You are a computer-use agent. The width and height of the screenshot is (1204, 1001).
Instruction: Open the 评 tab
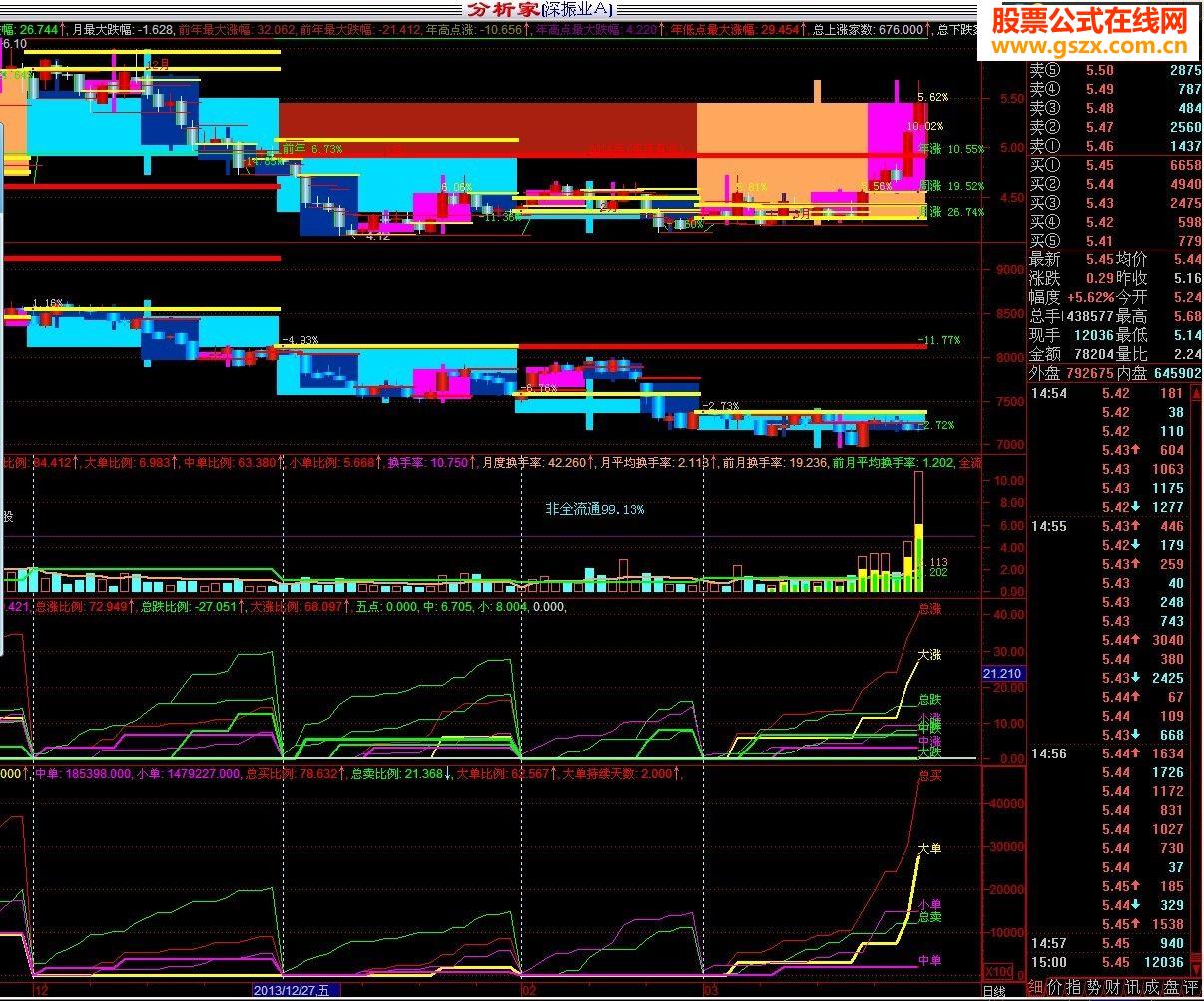[1192, 988]
